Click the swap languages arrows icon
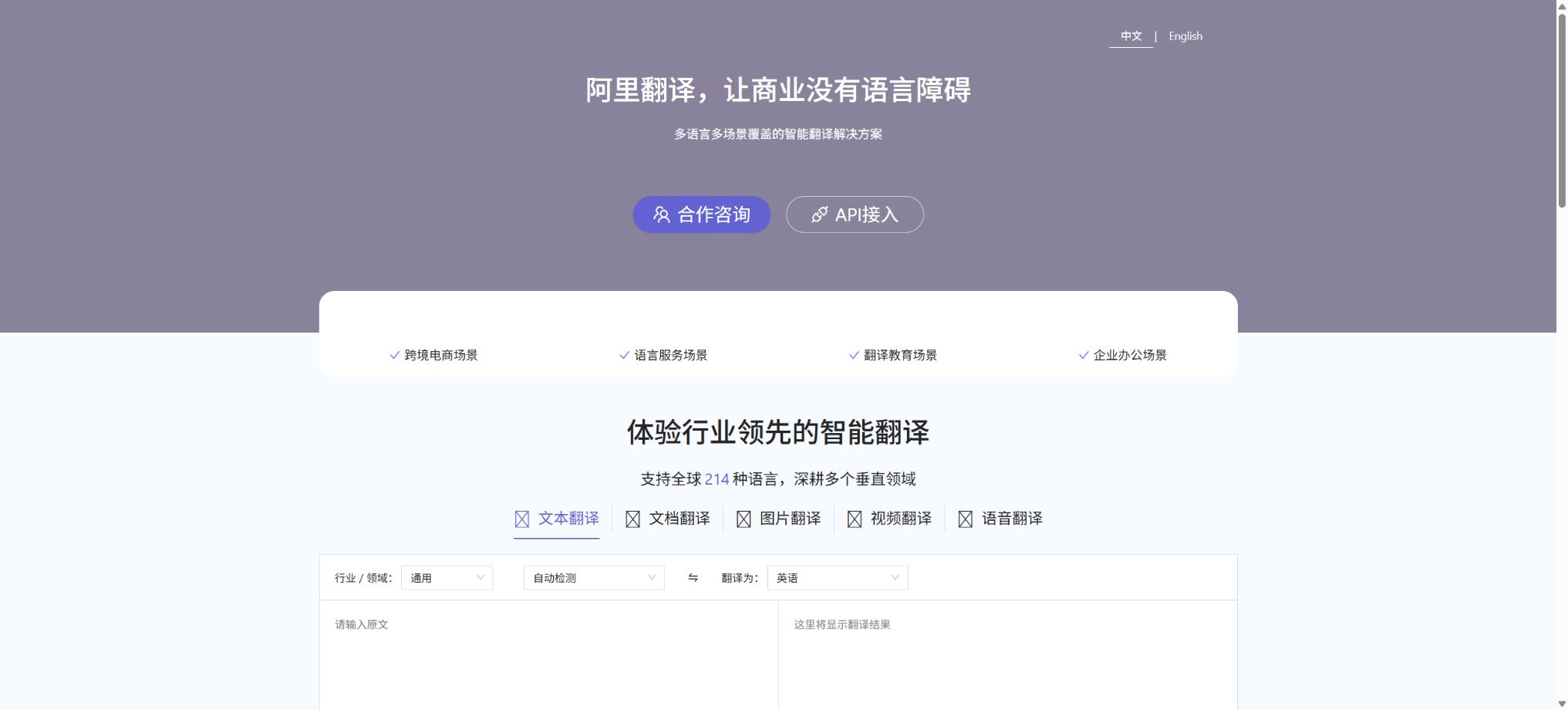Screen dimensions: 1568x710 [x=693, y=577]
